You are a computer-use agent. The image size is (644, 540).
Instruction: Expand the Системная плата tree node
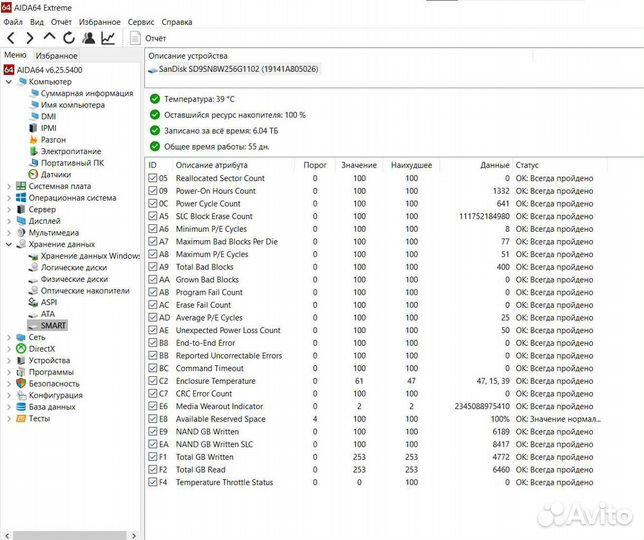[9, 186]
